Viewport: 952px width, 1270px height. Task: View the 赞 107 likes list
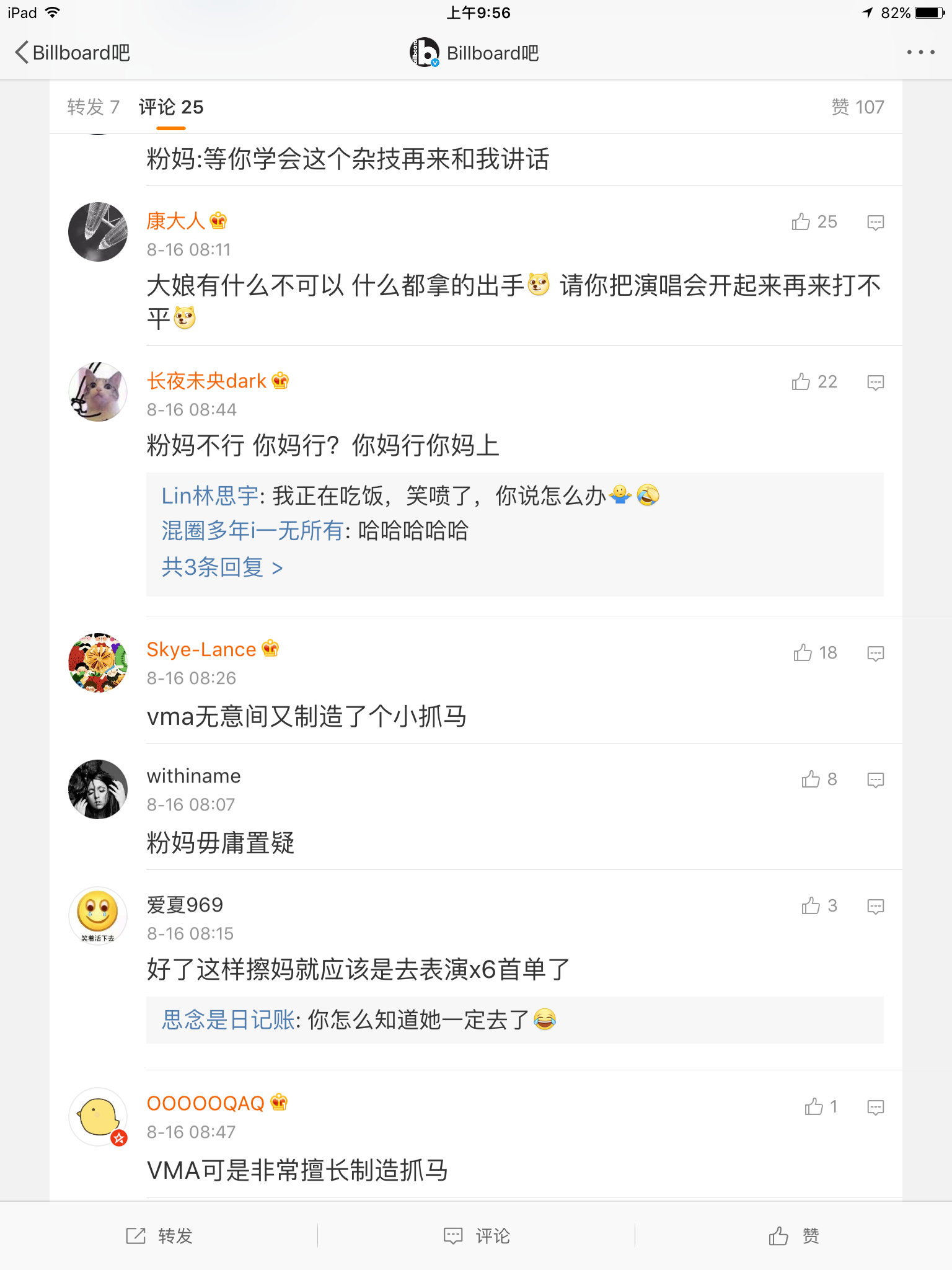pos(857,107)
